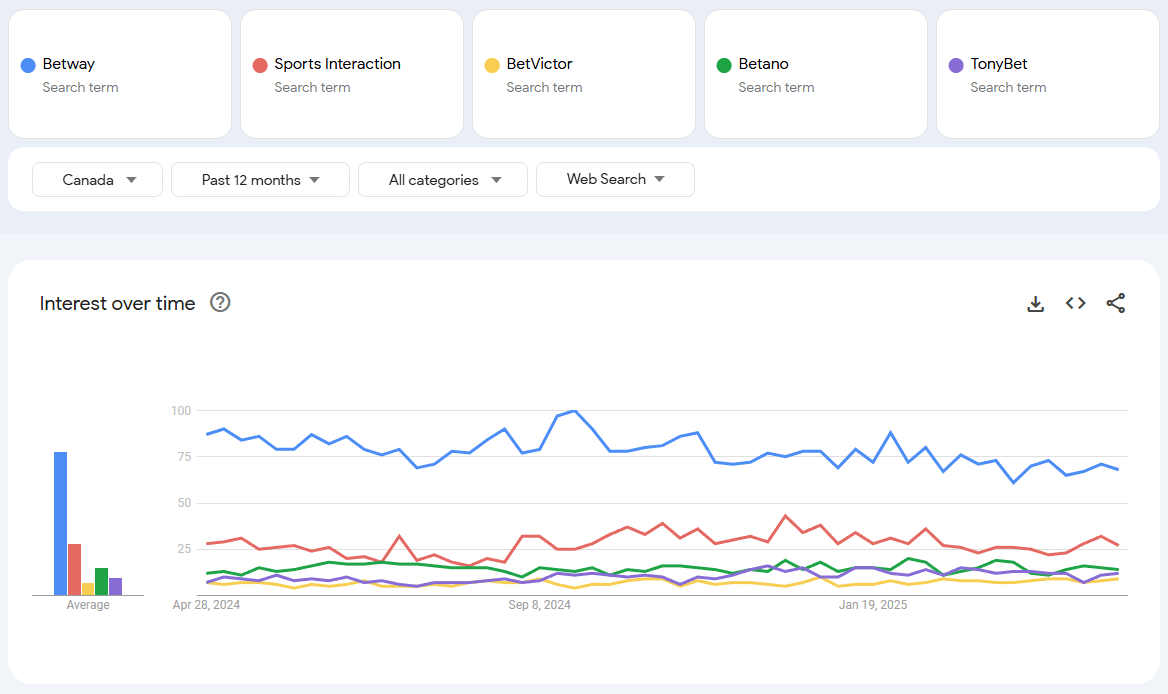Click the Average label under the bars
This screenshot has height=694, width=1168.
(x=88, y=605)
